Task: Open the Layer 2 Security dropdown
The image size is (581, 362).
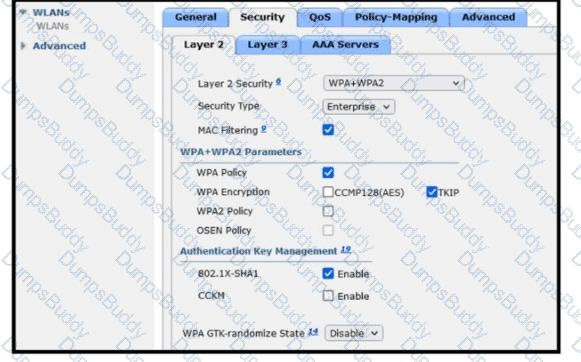Action: (x=394, y=83)
